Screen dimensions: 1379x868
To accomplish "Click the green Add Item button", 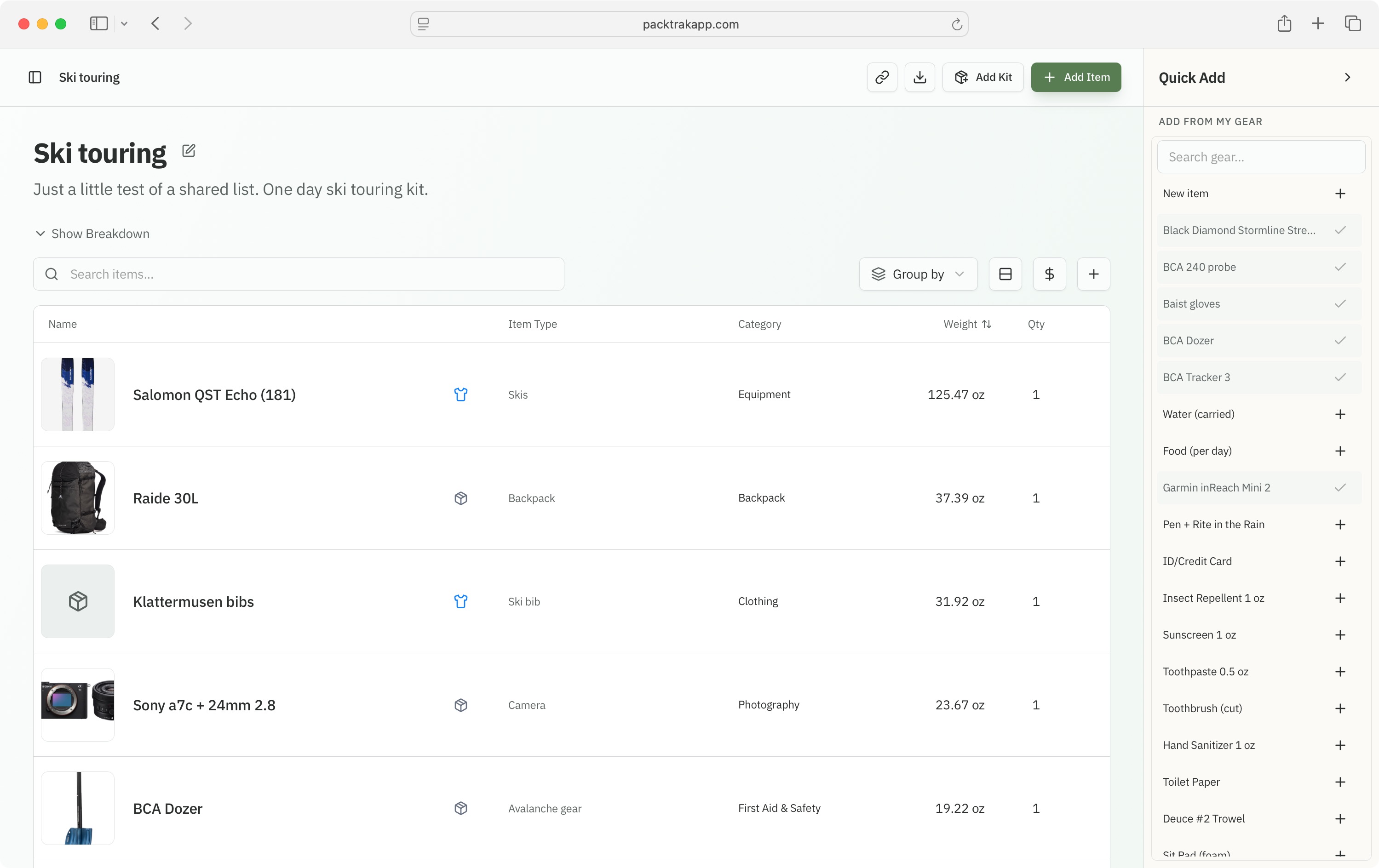I will pos(1075,77).
